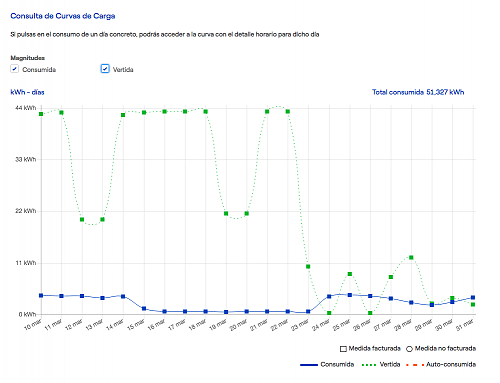Select the Vertida point for 19 mar

[226, 213]
